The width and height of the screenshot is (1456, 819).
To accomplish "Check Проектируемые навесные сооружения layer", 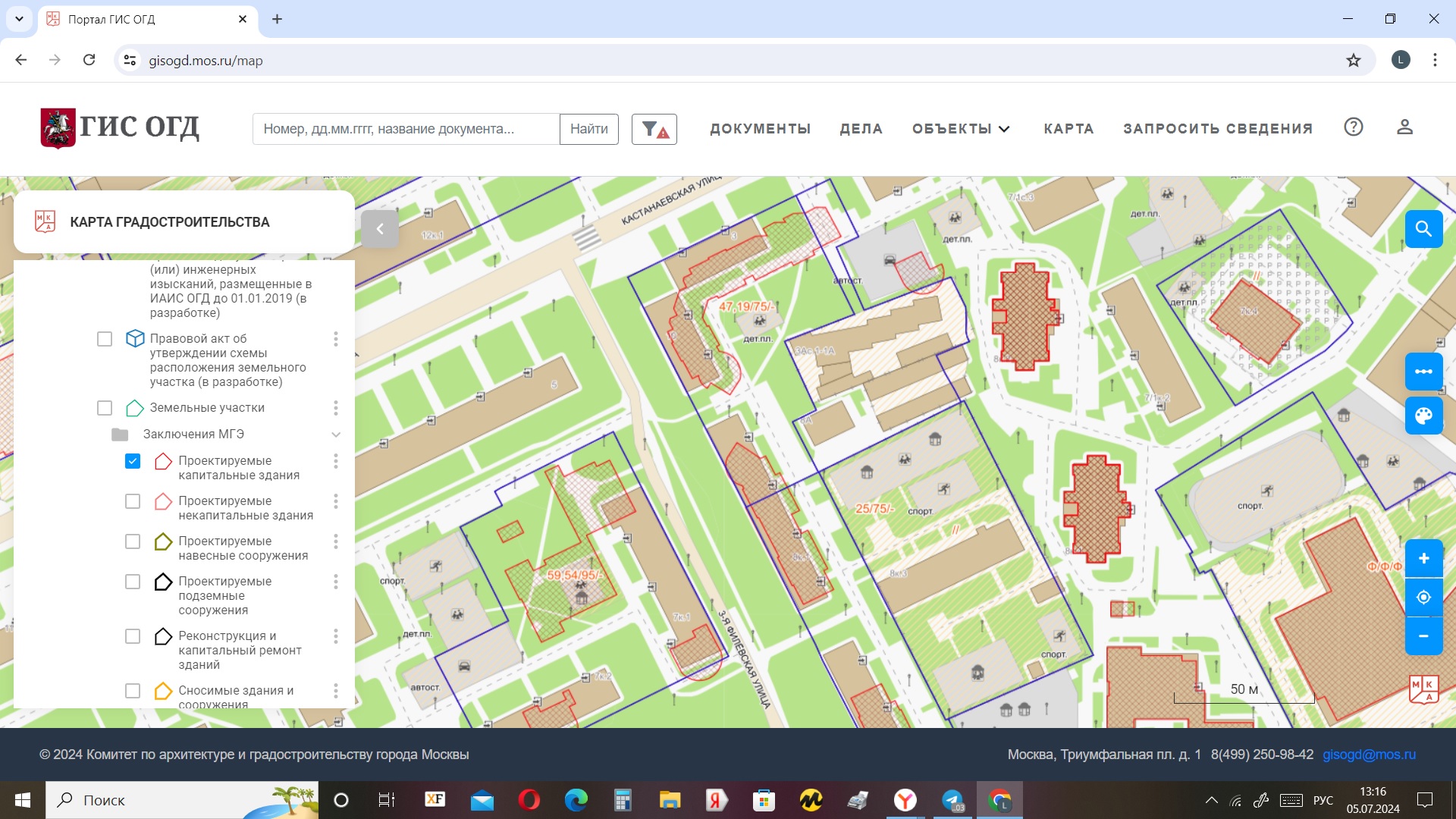I will click(x=133, y=541).
